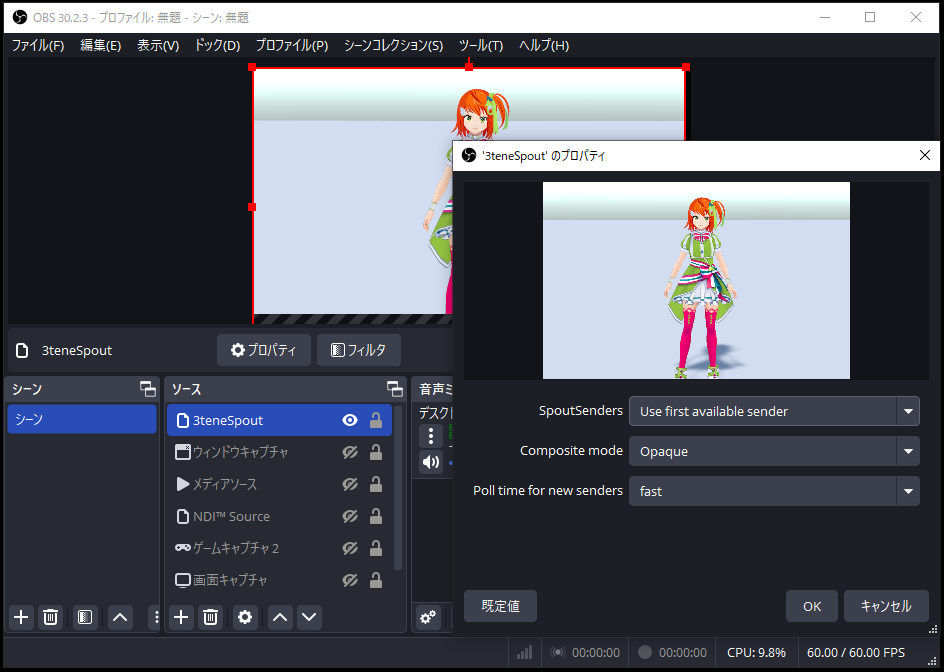Select the シーン item in scenes list
The image size is (944, 672).
82,419
